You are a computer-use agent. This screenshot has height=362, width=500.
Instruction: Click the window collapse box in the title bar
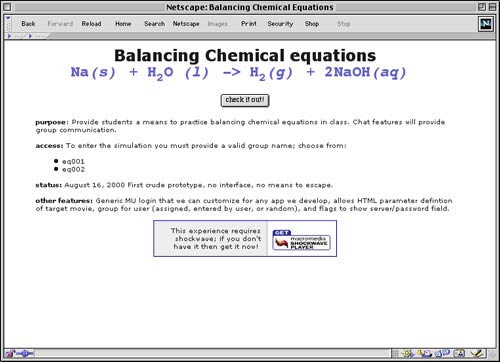(492, 7)
